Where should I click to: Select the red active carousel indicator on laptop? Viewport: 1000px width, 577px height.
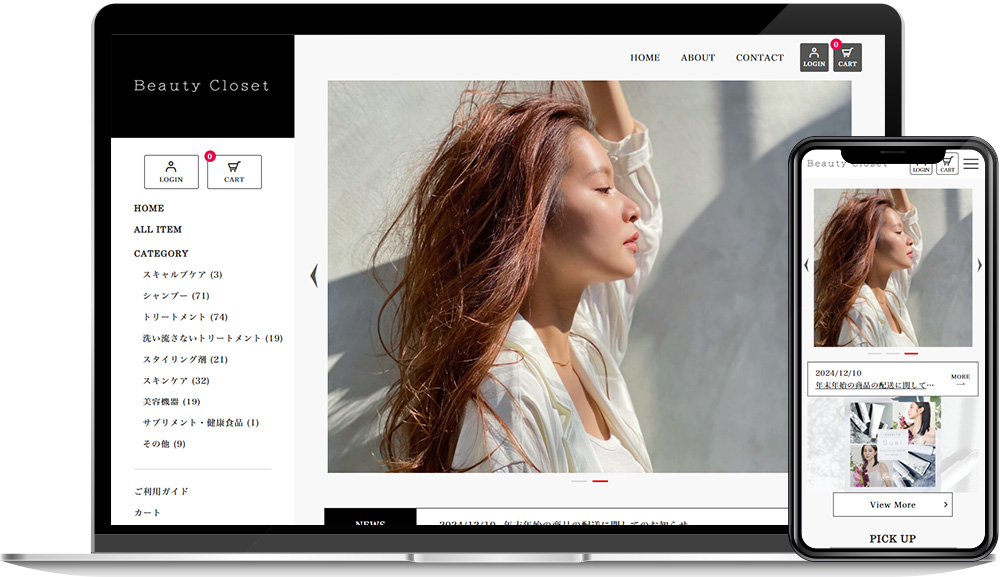coord(600,481)
